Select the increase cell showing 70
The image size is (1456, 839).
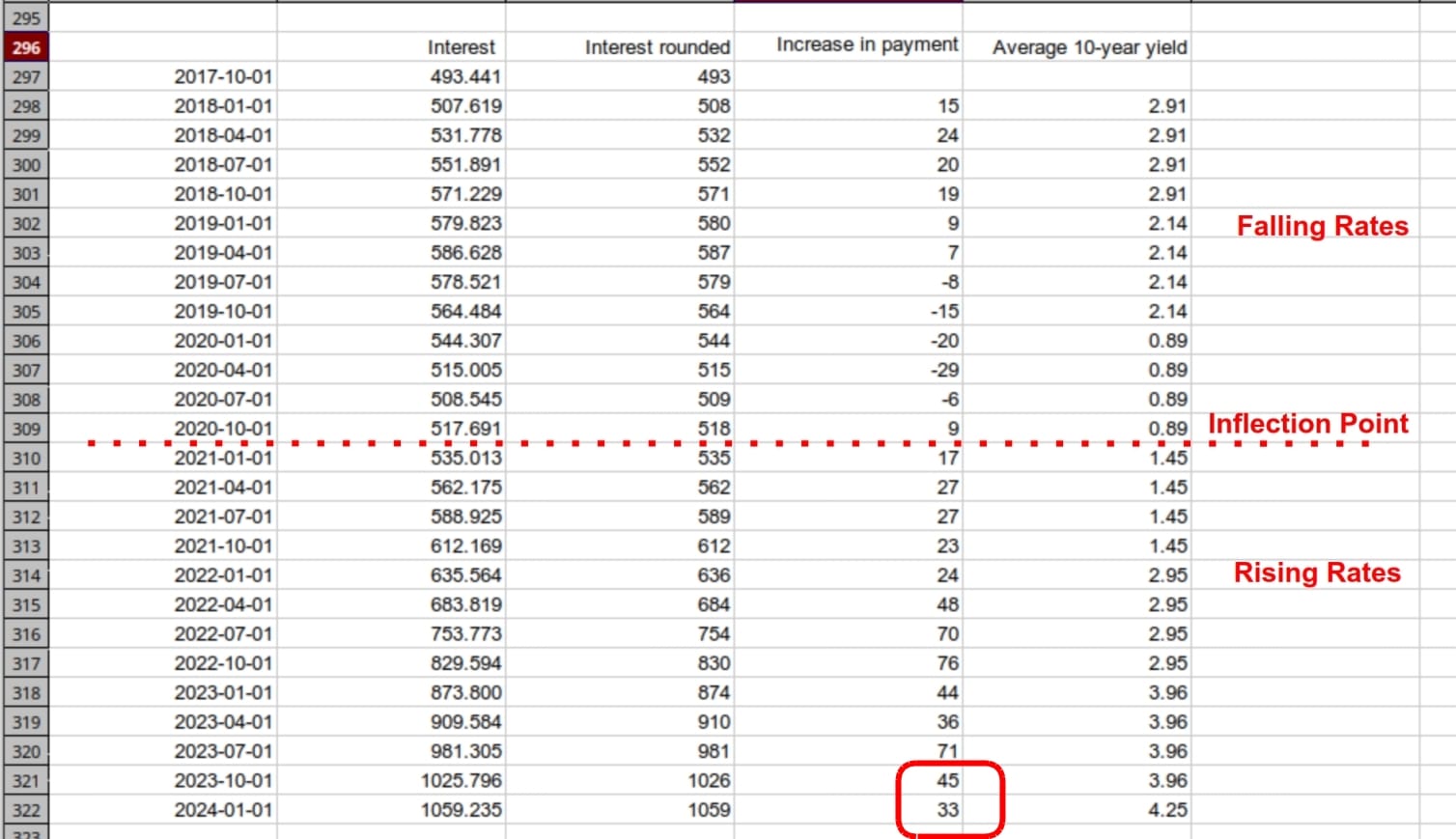849,634
